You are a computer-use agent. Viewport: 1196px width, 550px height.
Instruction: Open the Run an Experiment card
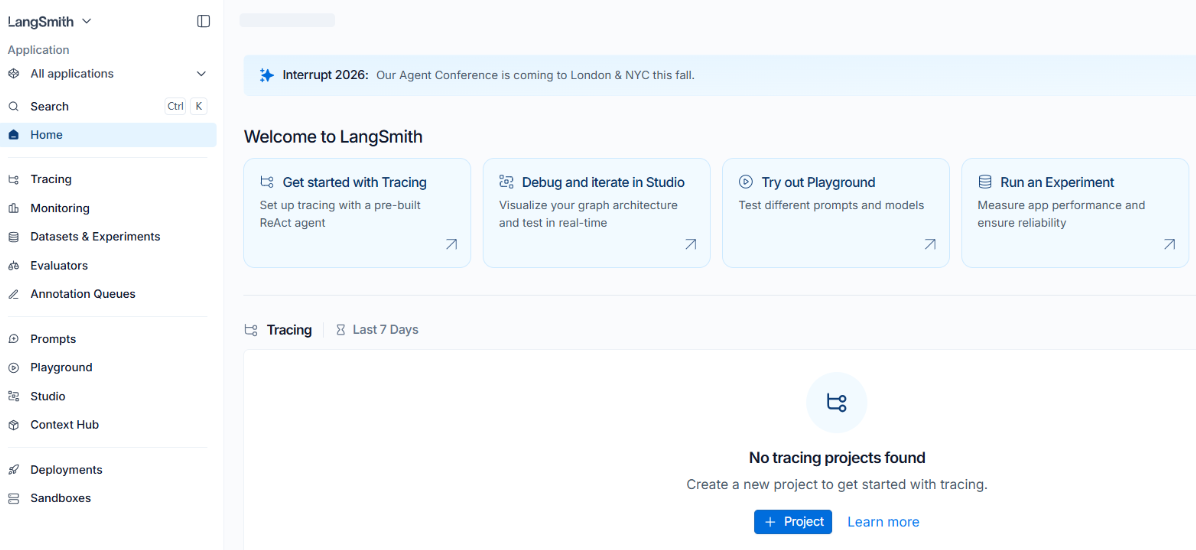(x=1075, y=213)
